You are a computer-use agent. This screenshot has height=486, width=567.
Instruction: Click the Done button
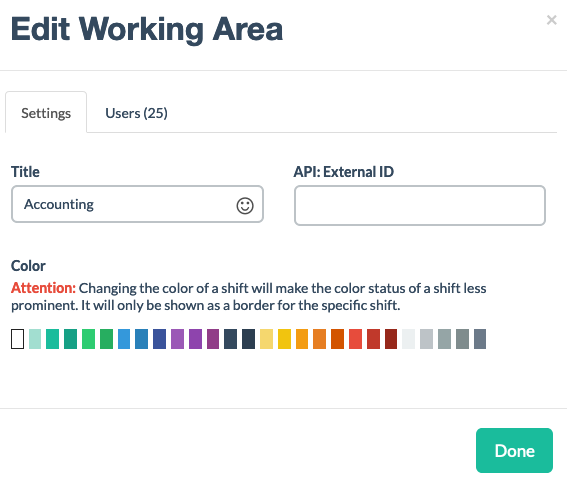pyautogui.click(x=514, y=451)
